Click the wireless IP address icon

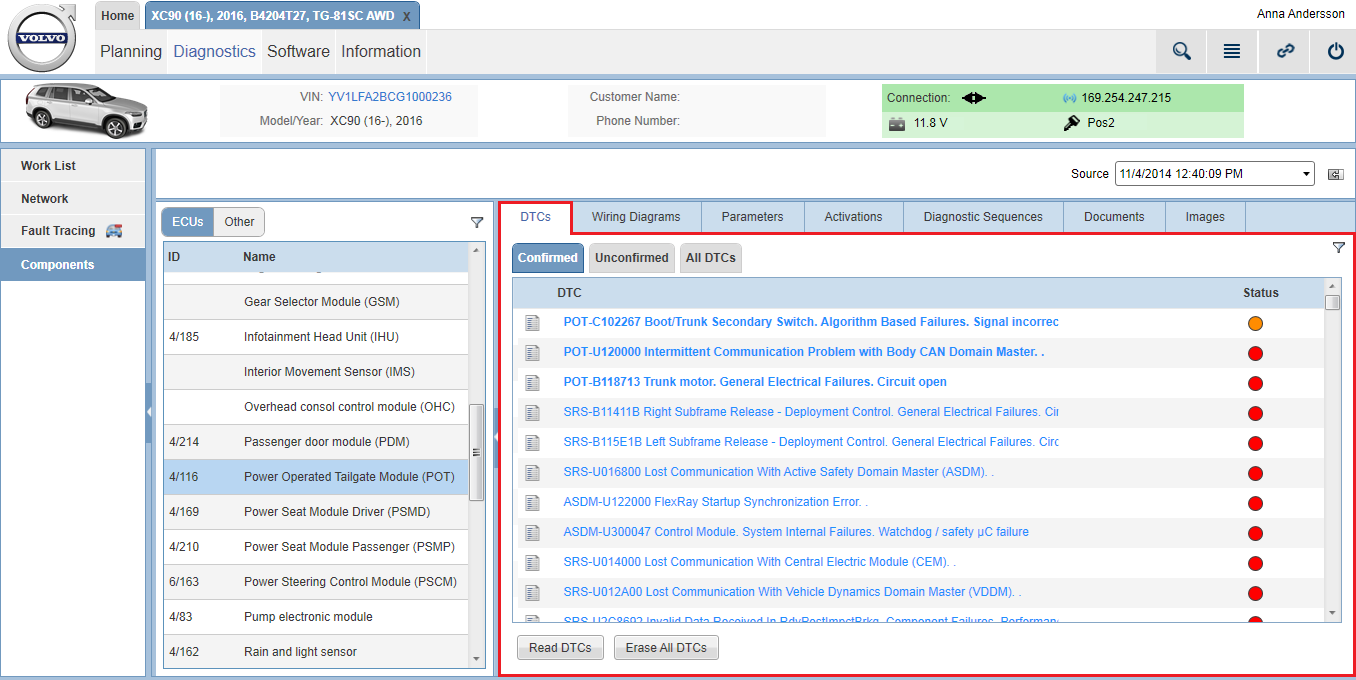pyautogui.click(x=1069, y=98)
